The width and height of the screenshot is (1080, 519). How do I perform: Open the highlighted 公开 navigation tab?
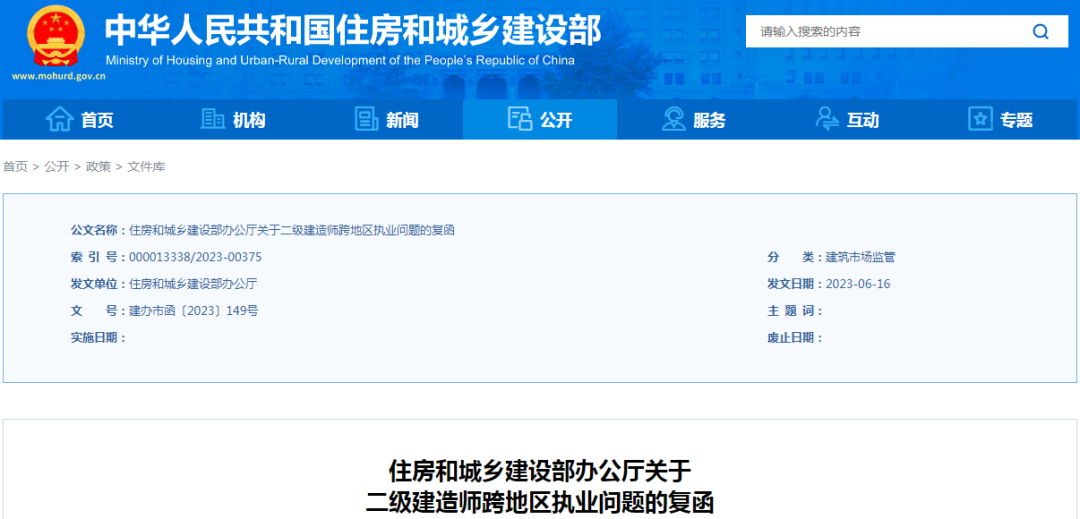pos(540,120)
